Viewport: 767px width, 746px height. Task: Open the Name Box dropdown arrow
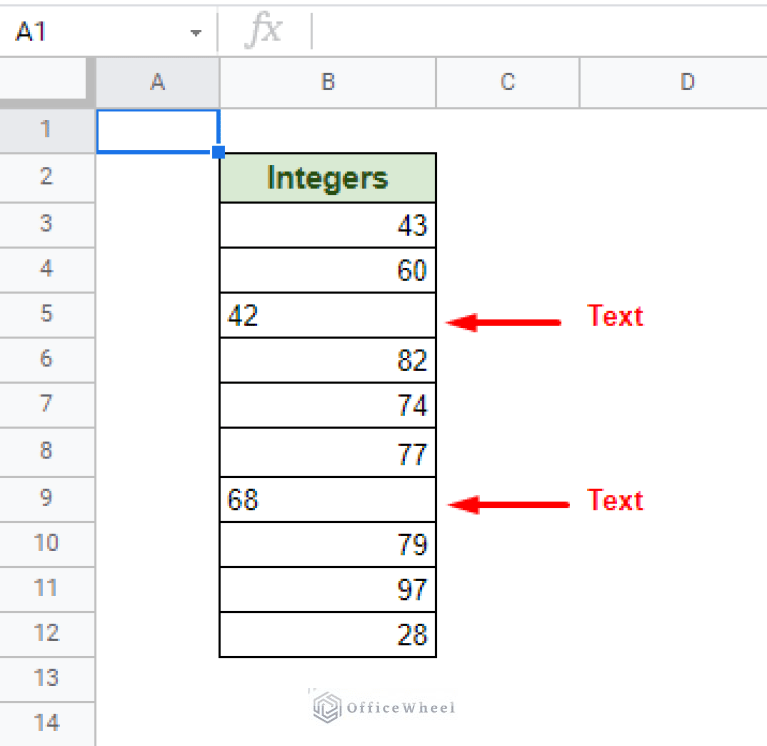pos(195,33)
